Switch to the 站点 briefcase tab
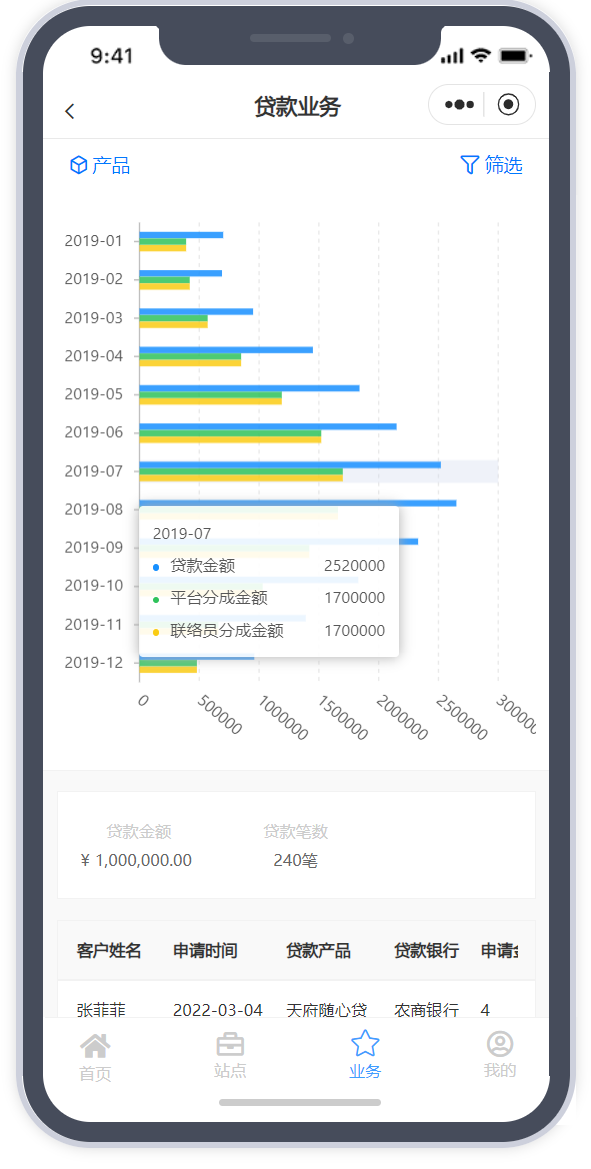The width and height of the screenshot is (591, 1169). 230,1056
